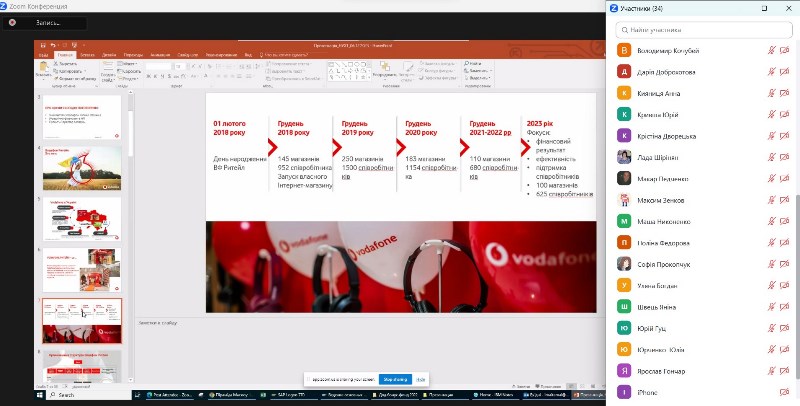Switch to the Анимация ribbon tab
Screen dimensions: 800x406
point(160,55)
